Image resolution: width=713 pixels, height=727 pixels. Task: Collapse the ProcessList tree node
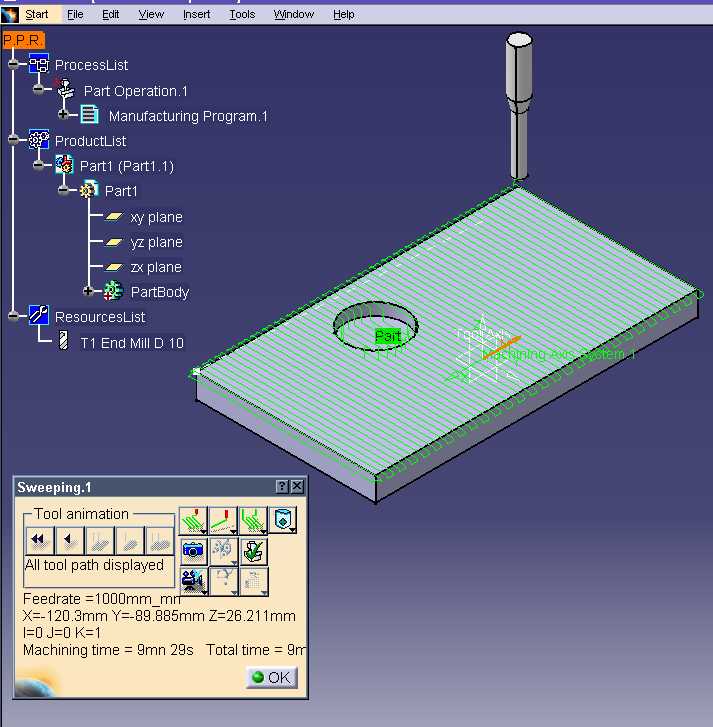coord(13,64)
